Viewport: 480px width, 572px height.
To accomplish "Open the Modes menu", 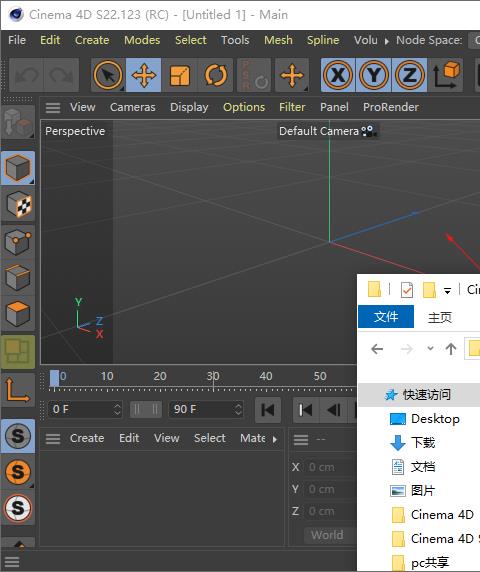I will [x=142, y=40].
